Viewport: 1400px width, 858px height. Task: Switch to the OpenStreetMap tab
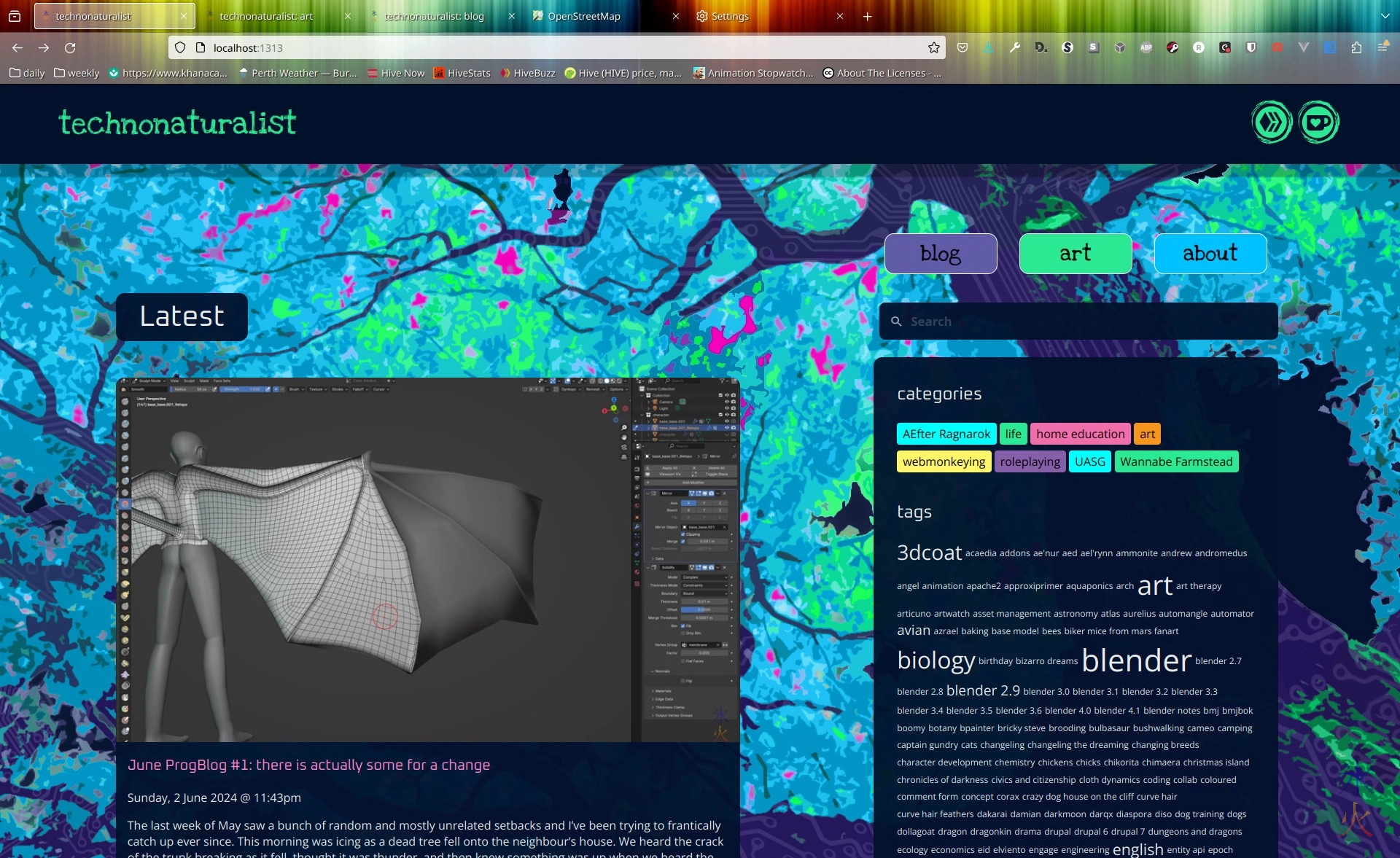click(x=583, y=16)
